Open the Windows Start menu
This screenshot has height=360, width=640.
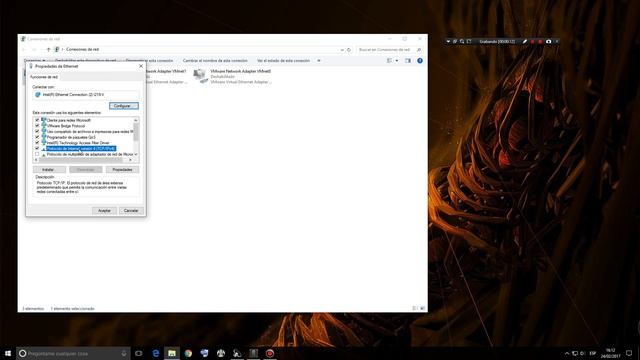8,353
